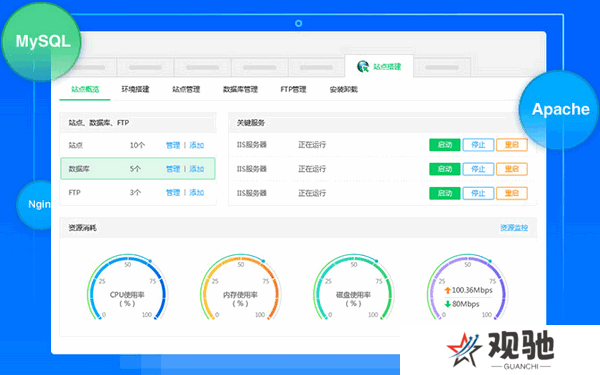Click the green download arrow icon
This screenshot has width=600, height=375.
click(447, 304)
